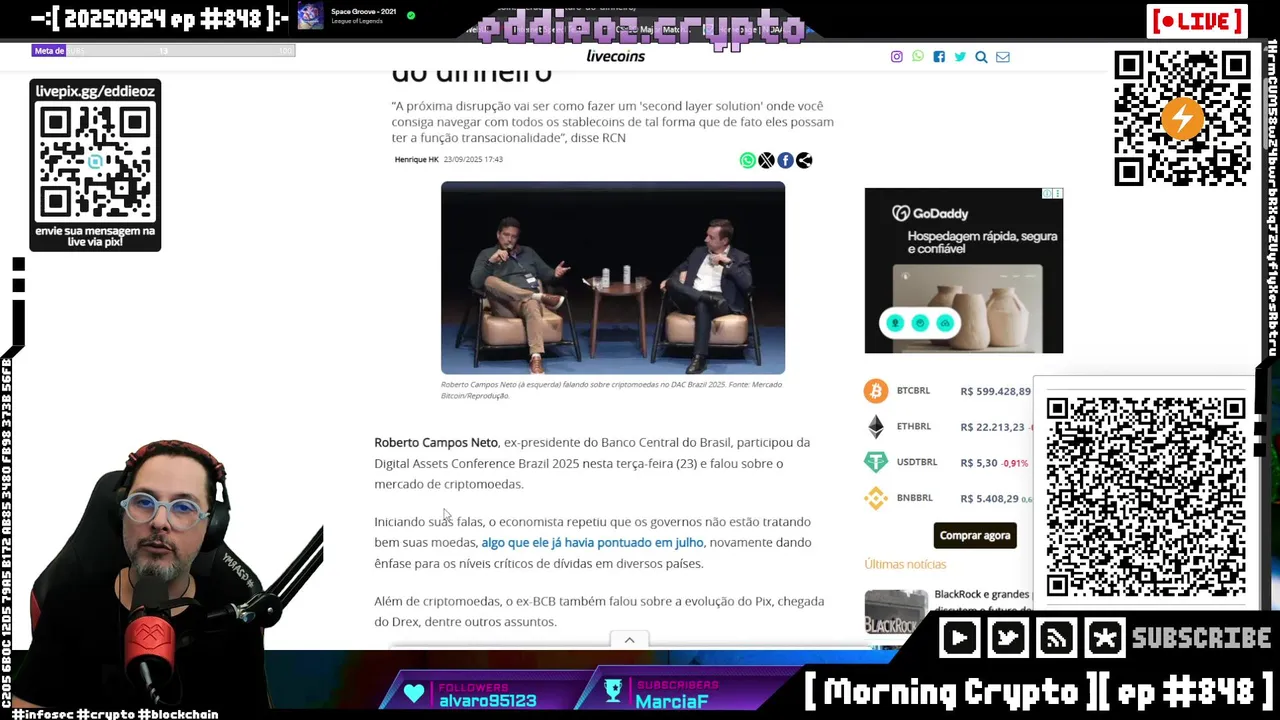The image size is (1280, 720).
Task: Open author link Henrique HK
Action: (416, 160)
